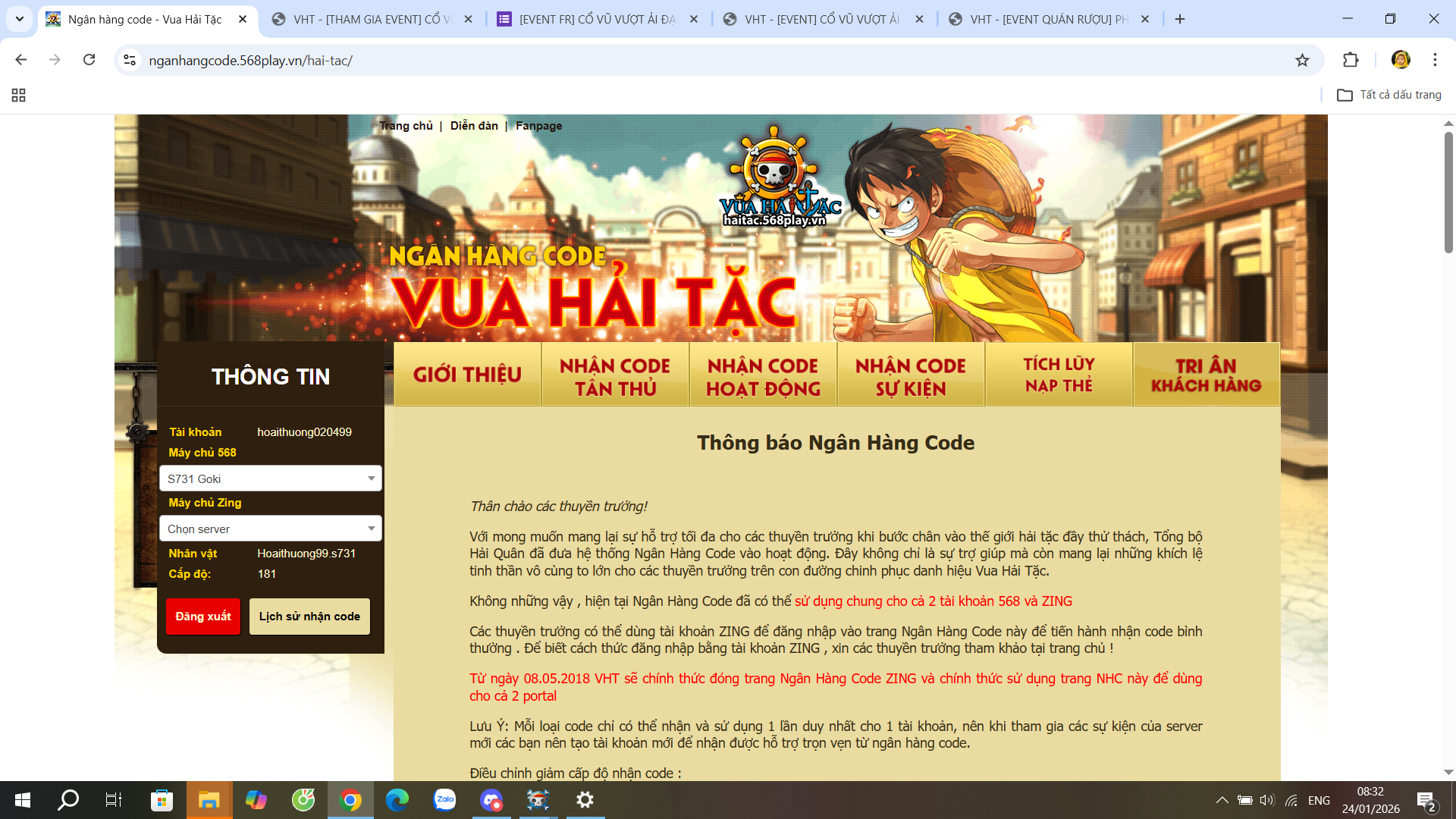Expand the Máy chủ Zing server dropdown
The image size is (1456, 819).
coord(271,529)
